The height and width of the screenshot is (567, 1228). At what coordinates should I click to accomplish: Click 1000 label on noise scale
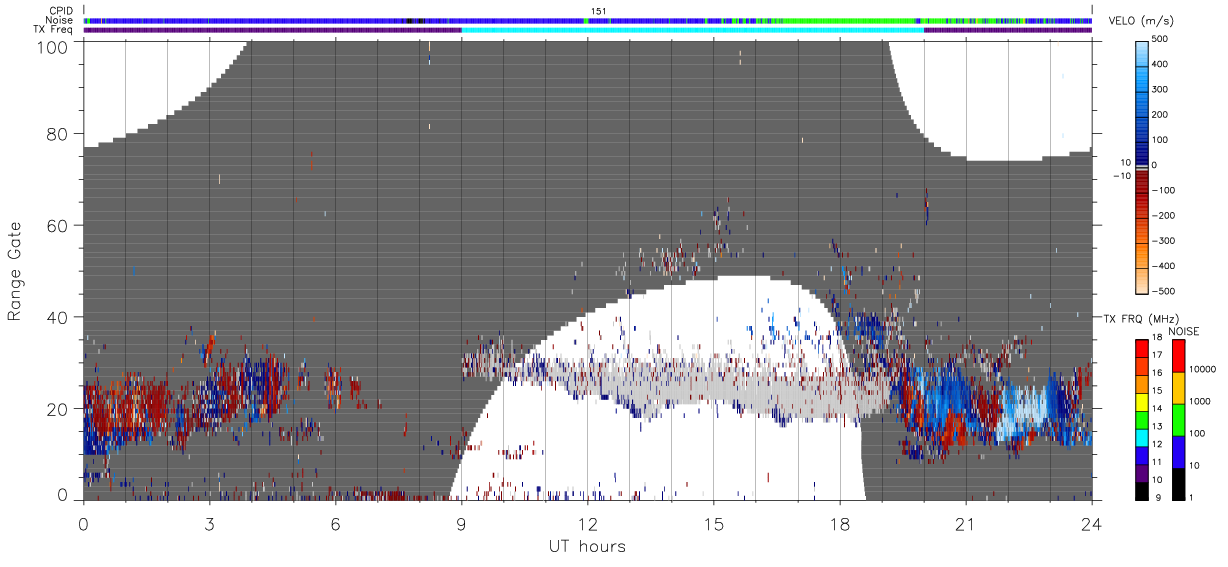pos(1200,402)
